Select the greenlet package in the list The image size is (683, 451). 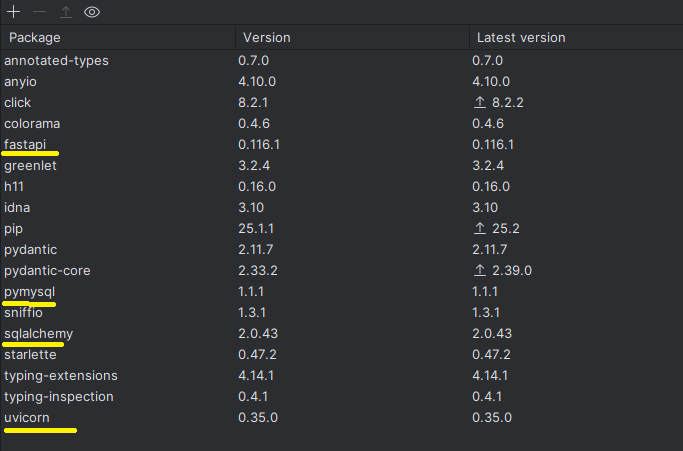click(x=30, y=165)
